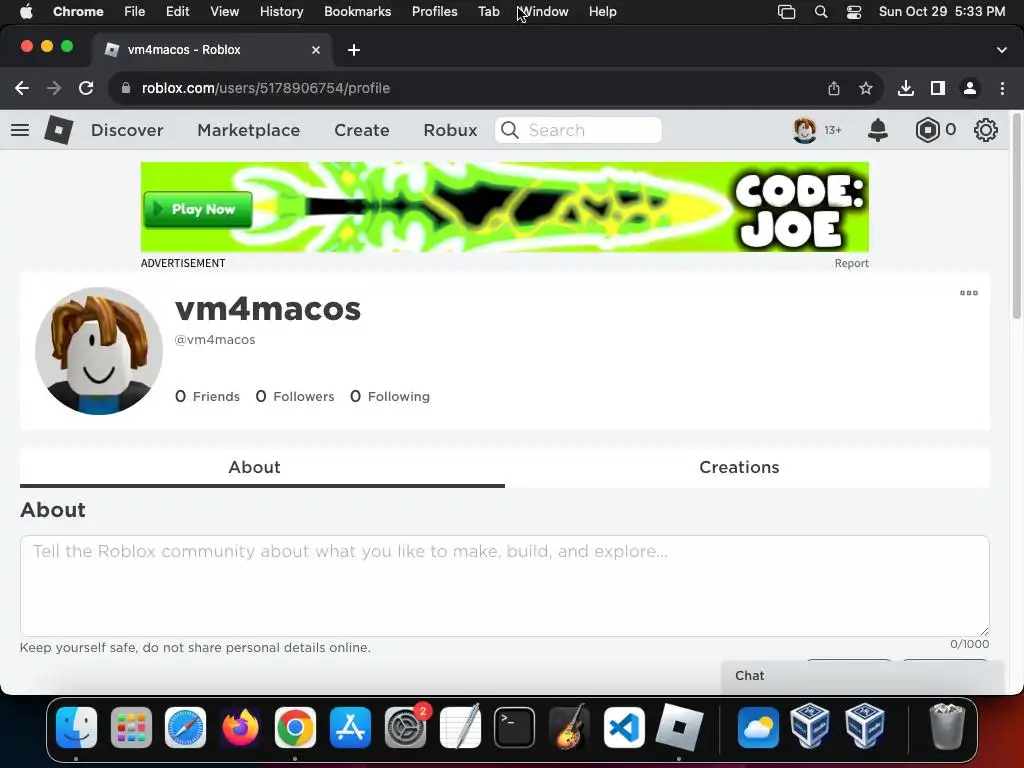Image resolution: width=1024 pixels, height=768 pixels.
Task: Go back to the previous page
Action: pos(22,88)
